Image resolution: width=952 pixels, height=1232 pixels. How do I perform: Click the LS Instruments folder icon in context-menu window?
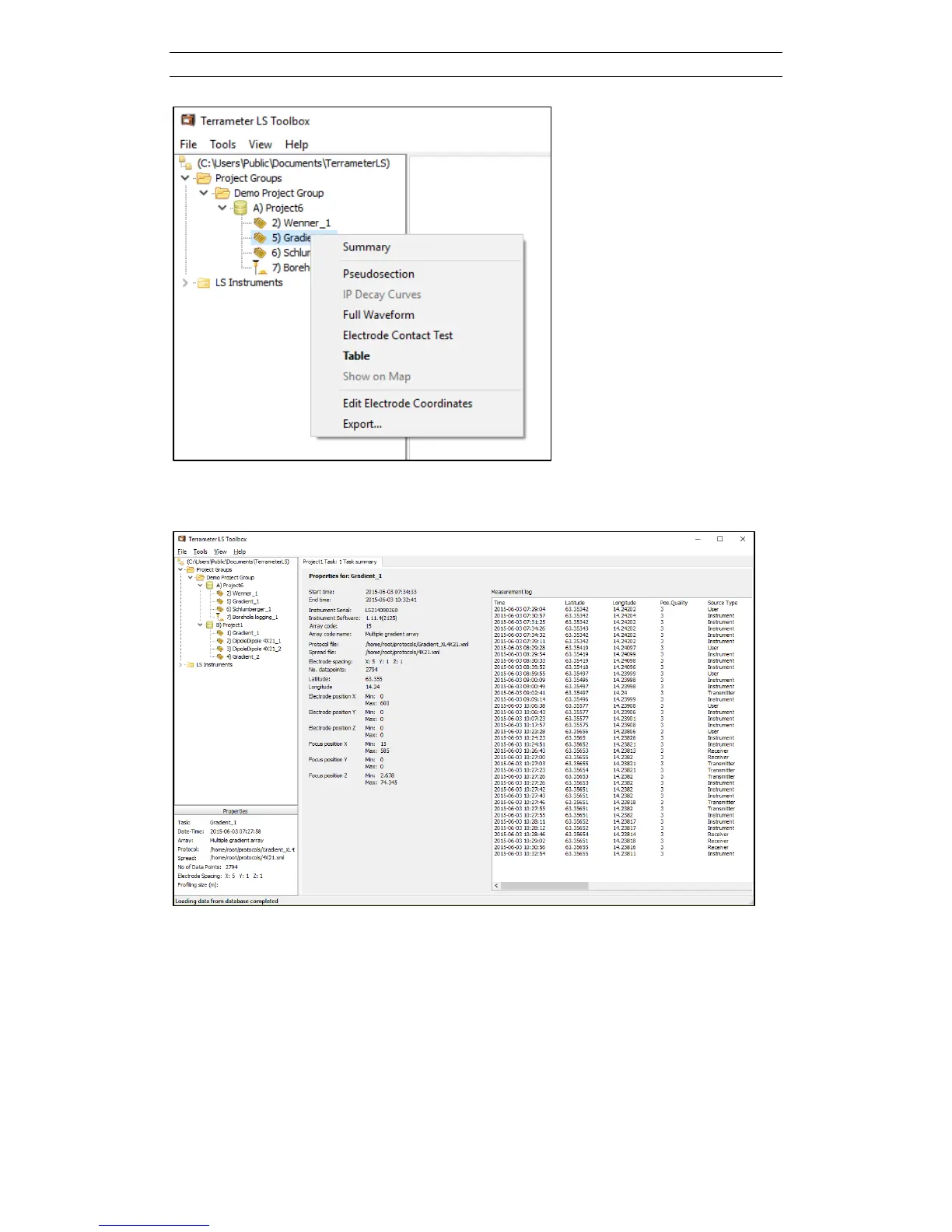(x=204, y=283)
